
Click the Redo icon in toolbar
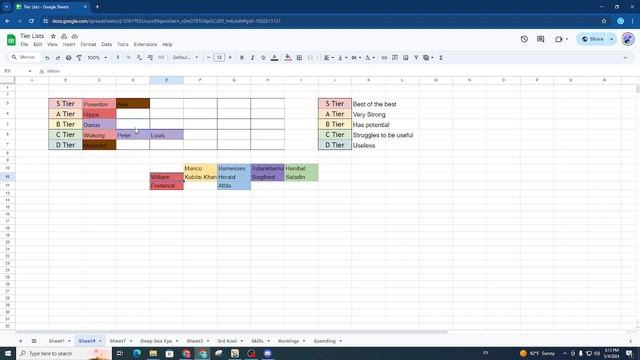[x=58, y=58]
